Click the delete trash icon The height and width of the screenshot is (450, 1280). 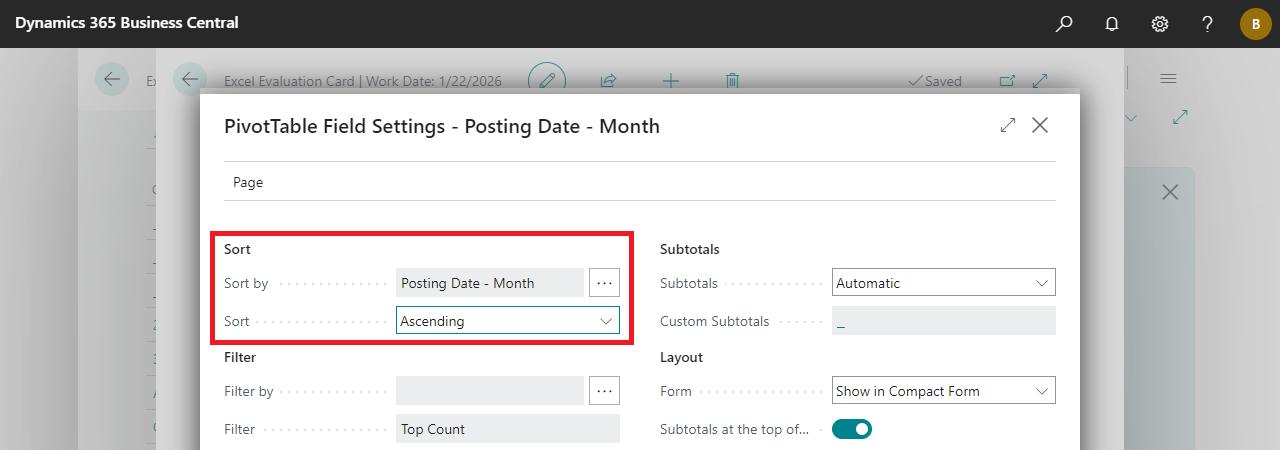tap(732, 81)
